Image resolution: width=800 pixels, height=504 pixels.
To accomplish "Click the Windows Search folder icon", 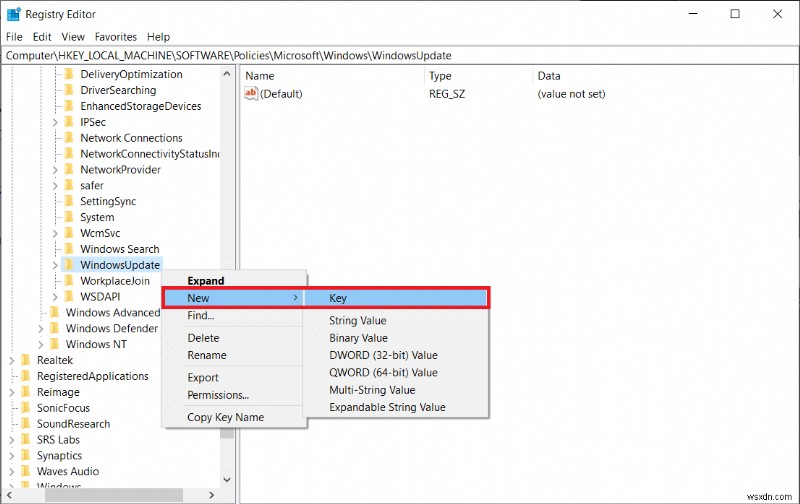I will click(x=69, y=248).
